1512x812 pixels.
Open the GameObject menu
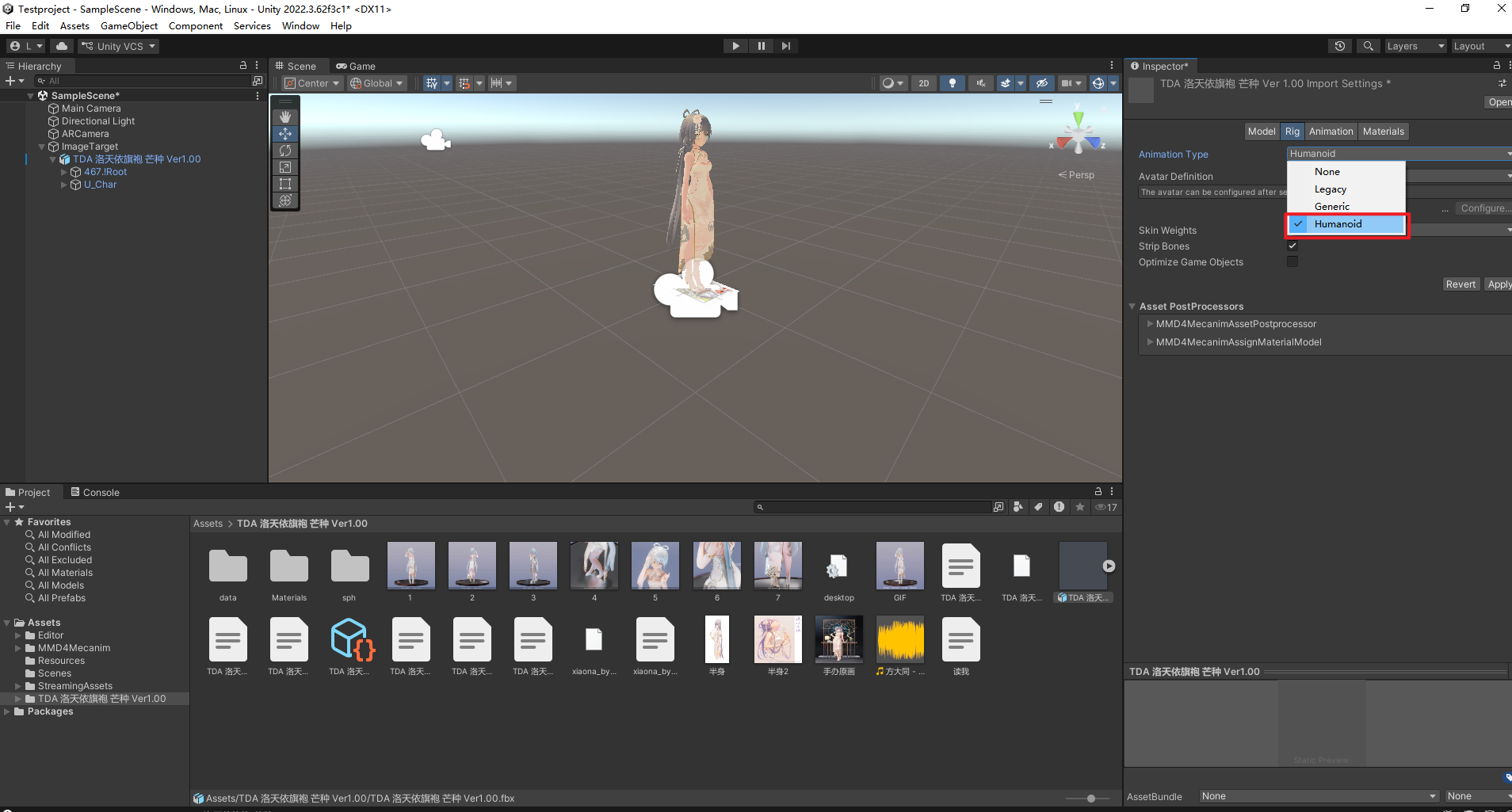128,26
